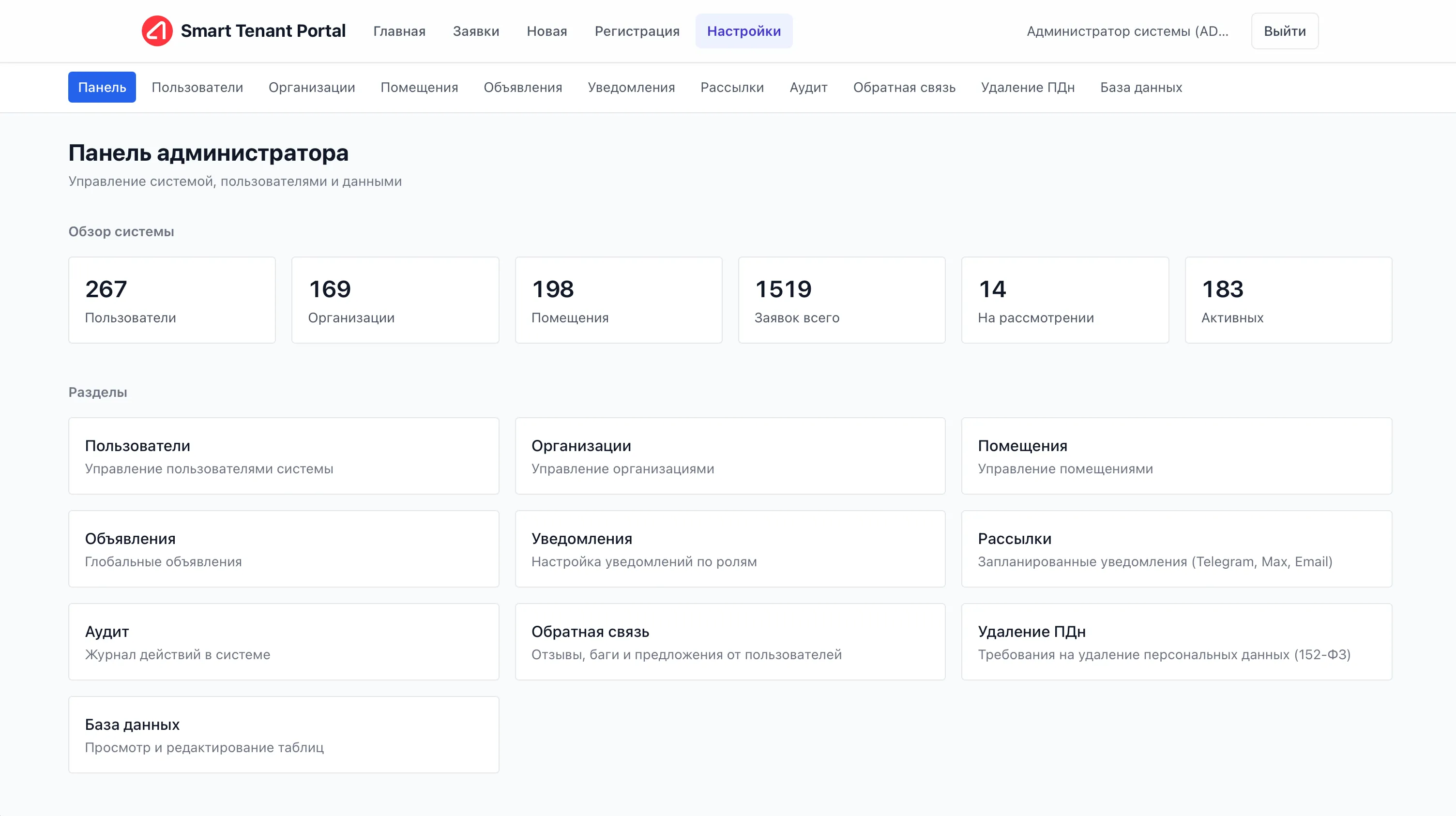Click the Обзор системы section label
The height and width of the screenshot is (816, 1456).
121,232
